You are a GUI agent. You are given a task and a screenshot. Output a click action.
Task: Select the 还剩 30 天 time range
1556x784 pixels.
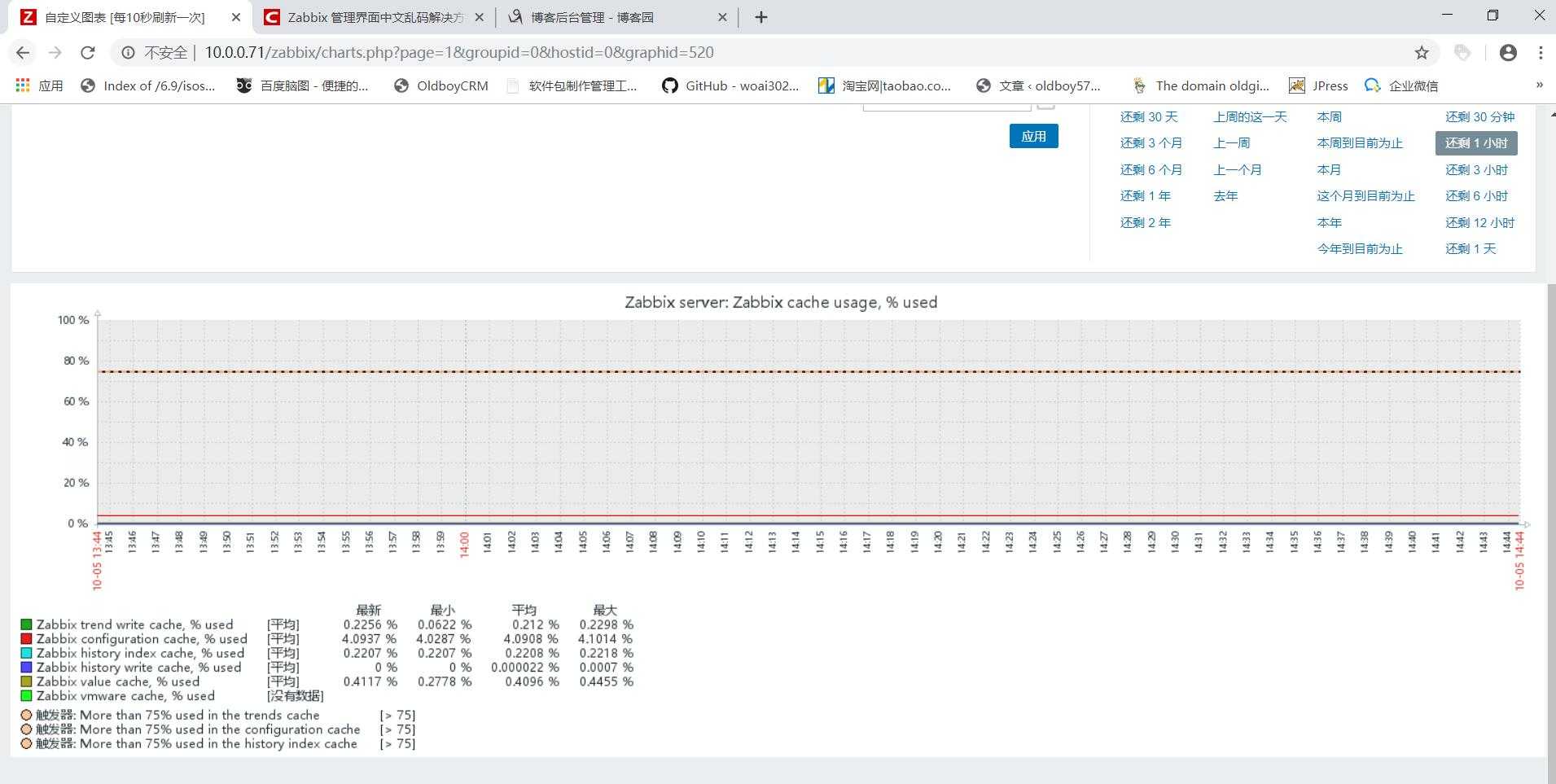click(x=1148, y=117)
